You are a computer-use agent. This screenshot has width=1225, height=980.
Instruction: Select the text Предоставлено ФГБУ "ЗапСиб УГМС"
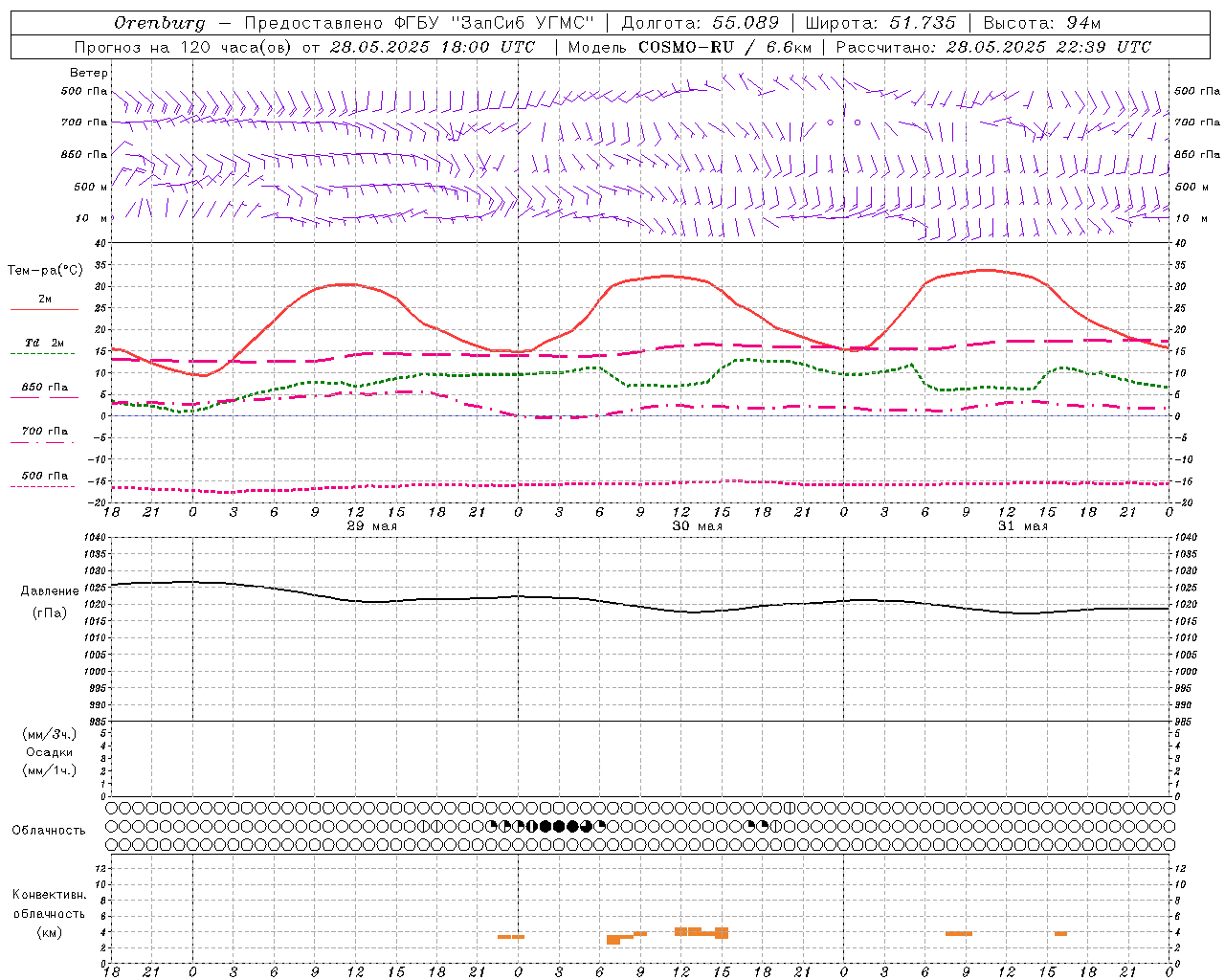tap(420, 23)
